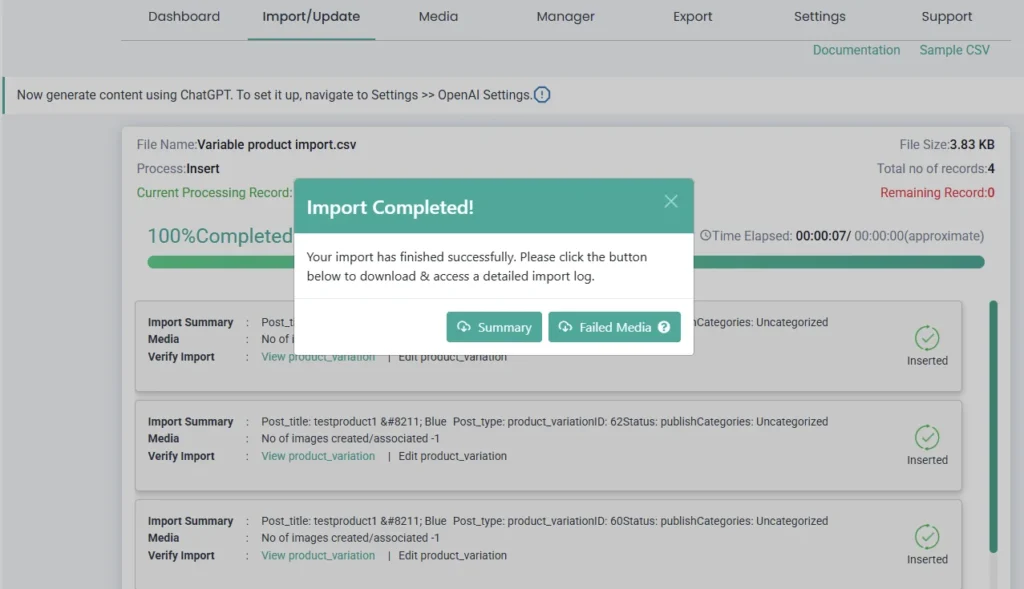Click the help icon on Failed Media

[x=662, y=327]
